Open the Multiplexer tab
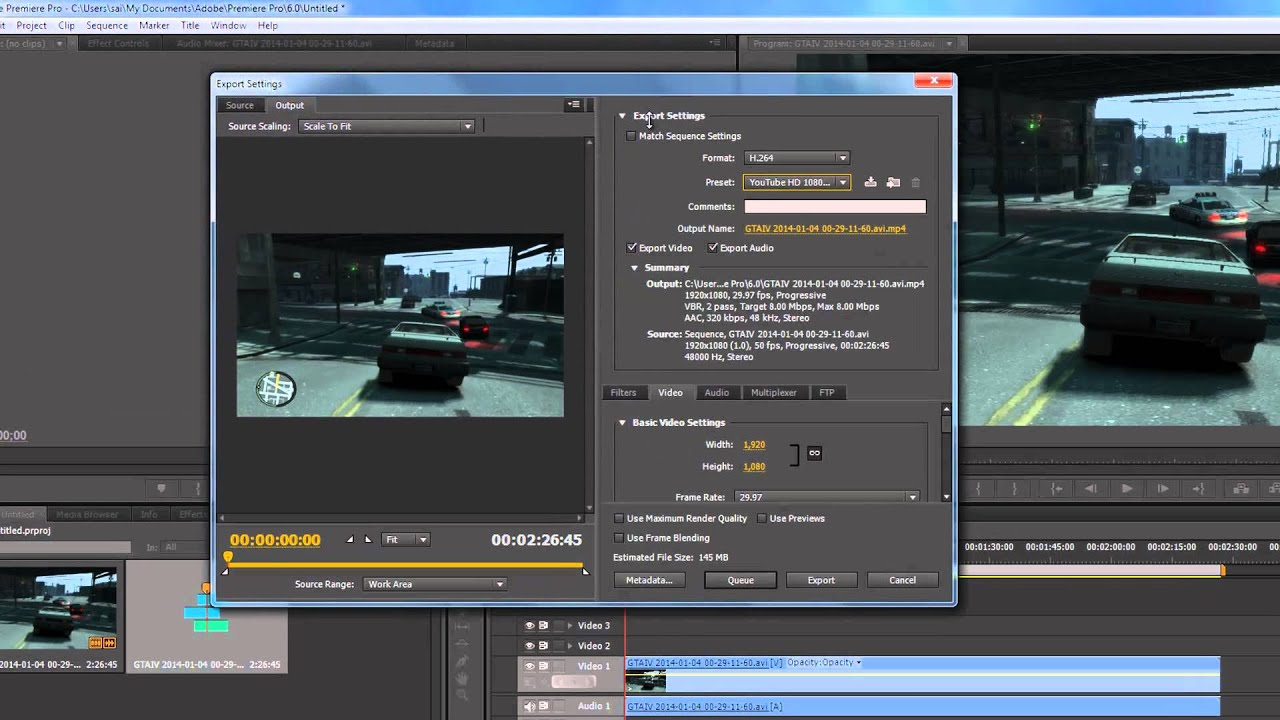The width and height of the screenshot is (1280, 720). [774, 392]
